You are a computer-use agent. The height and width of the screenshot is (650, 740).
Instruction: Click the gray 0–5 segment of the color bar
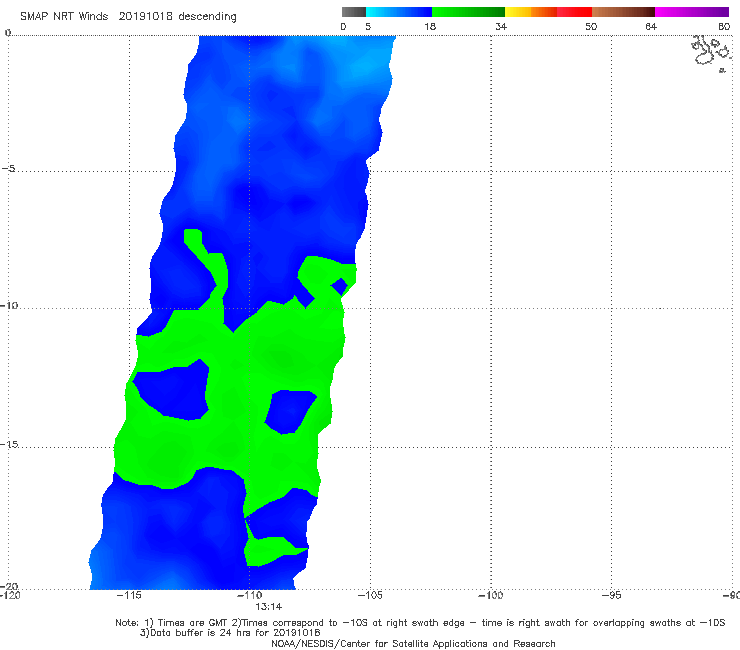coord(354,12)
